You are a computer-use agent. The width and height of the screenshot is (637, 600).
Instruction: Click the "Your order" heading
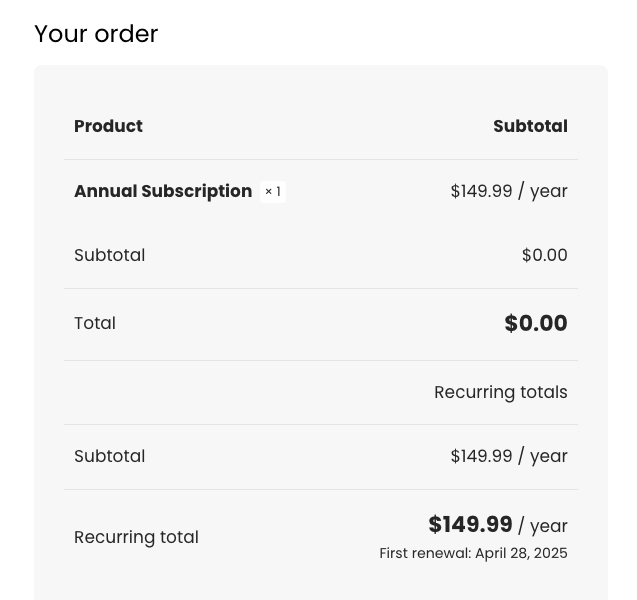96,34
